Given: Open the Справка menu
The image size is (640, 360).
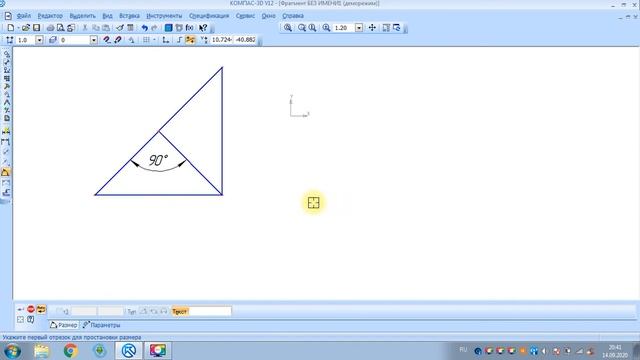Looking at the screenshot, I should point(293,16).
